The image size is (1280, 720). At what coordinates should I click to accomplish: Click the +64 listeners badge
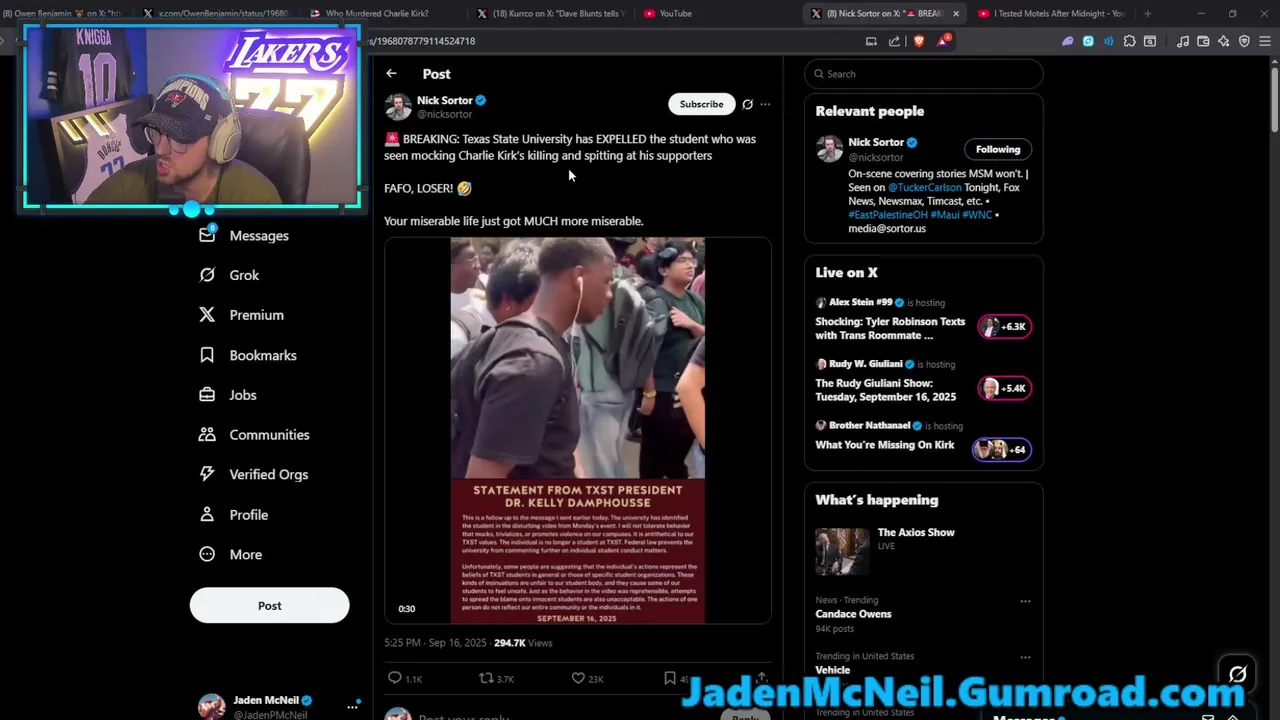click(1002, 449)
